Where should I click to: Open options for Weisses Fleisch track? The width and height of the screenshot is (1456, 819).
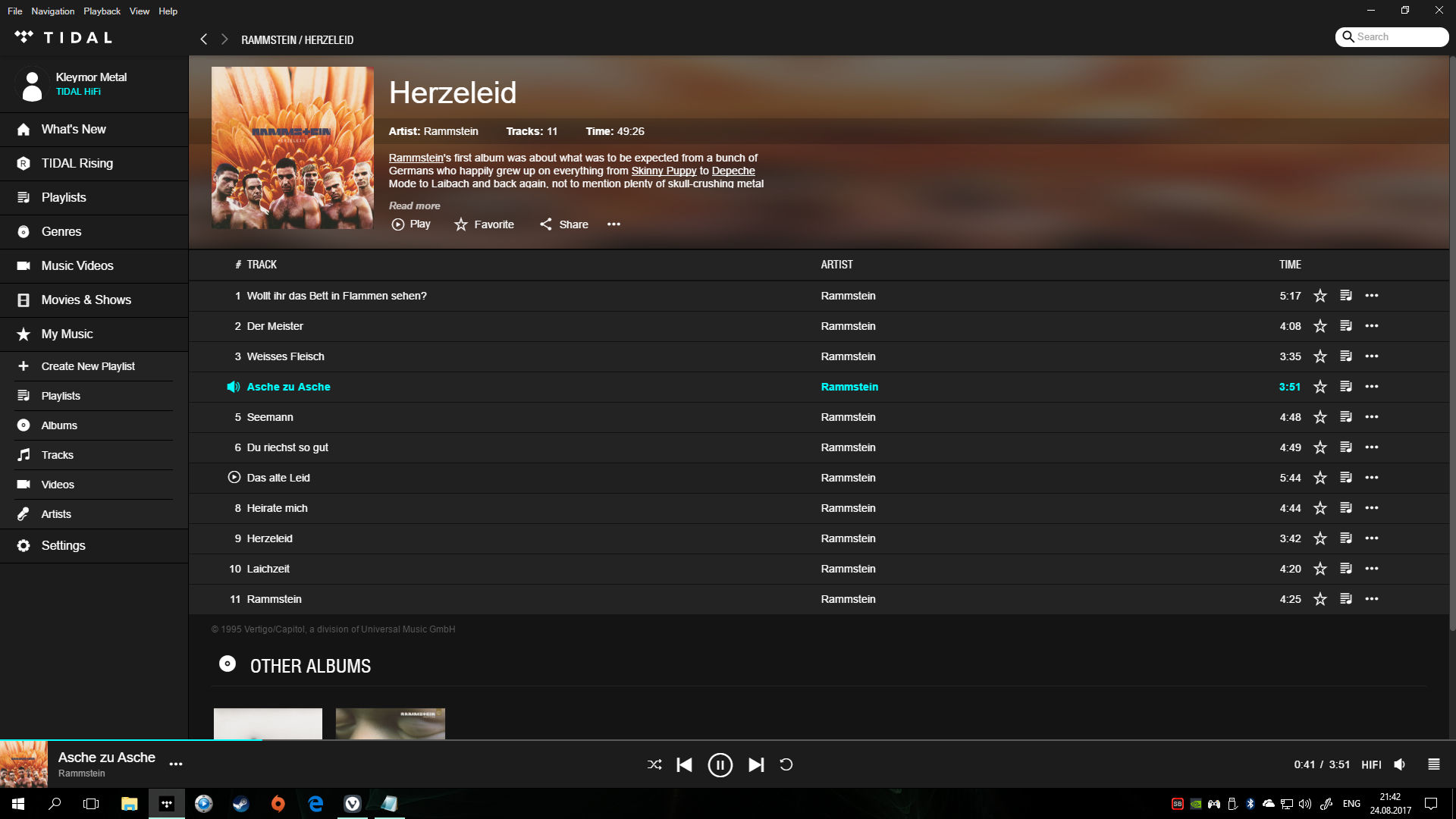coord(1372,356)
